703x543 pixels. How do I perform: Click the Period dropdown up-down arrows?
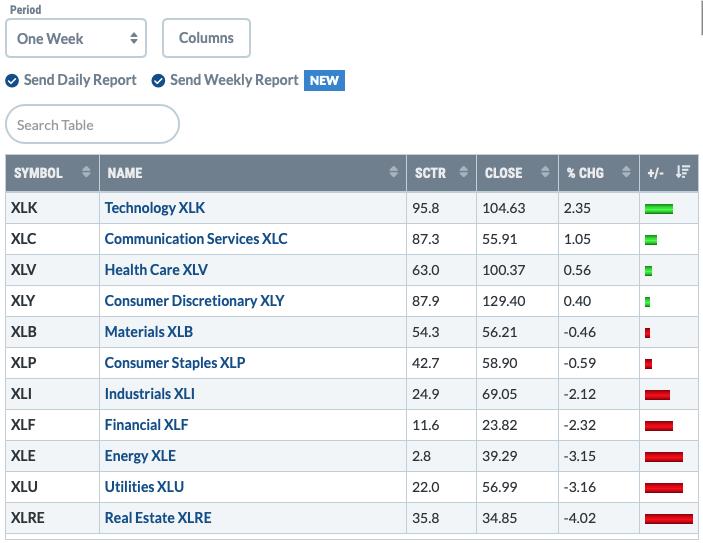pyautogui.click(x=134, y=38)
